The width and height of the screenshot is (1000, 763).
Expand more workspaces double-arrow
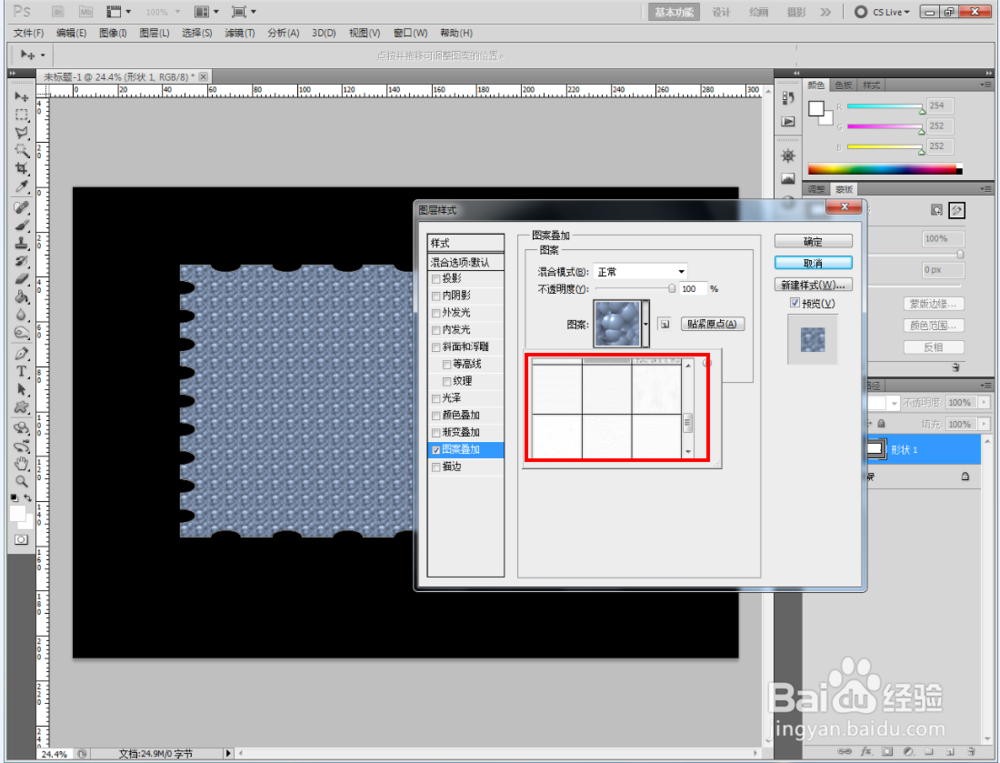826,11
